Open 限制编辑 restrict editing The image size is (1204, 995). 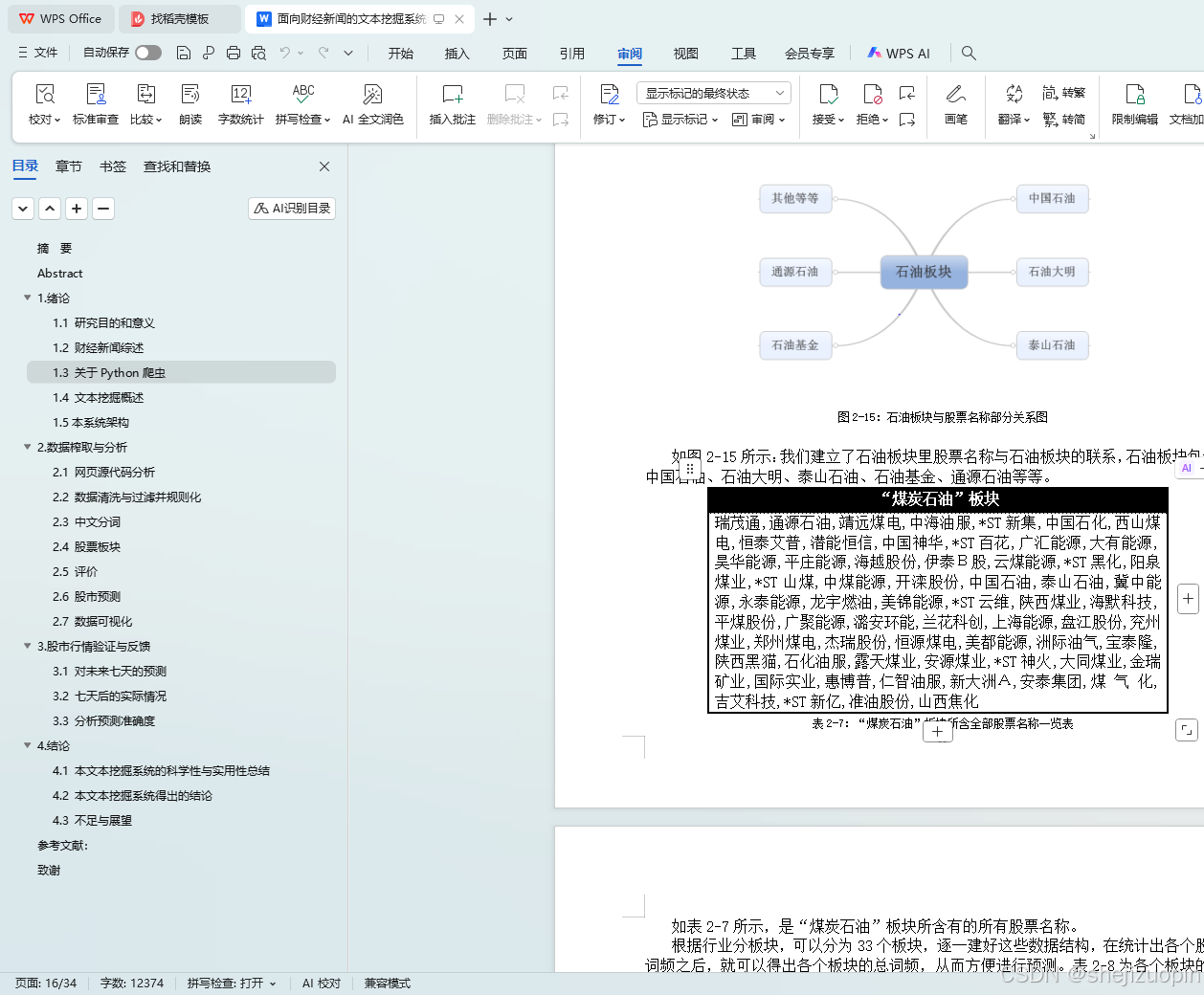[1135, 104]
